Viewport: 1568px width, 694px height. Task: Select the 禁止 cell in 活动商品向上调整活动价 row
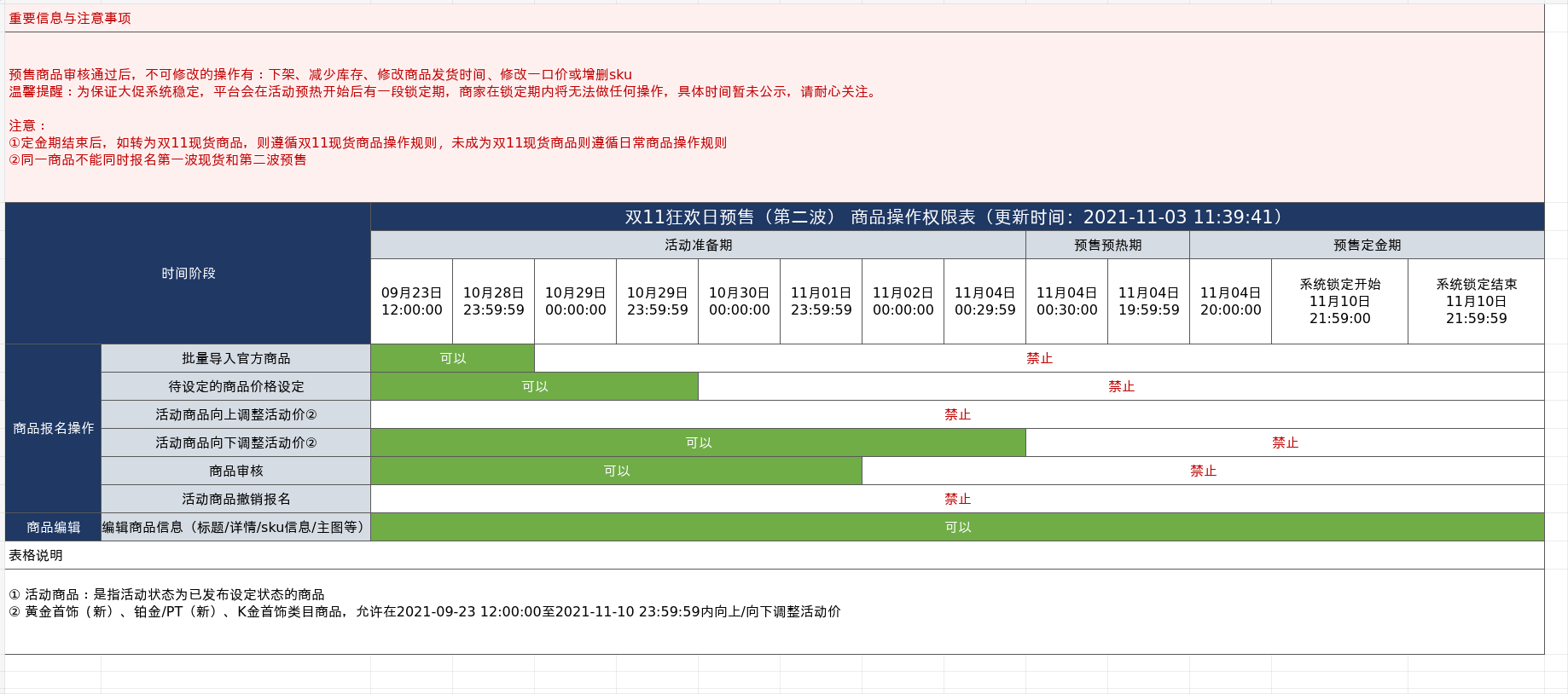pyautogui.click(x=957, y=414)
